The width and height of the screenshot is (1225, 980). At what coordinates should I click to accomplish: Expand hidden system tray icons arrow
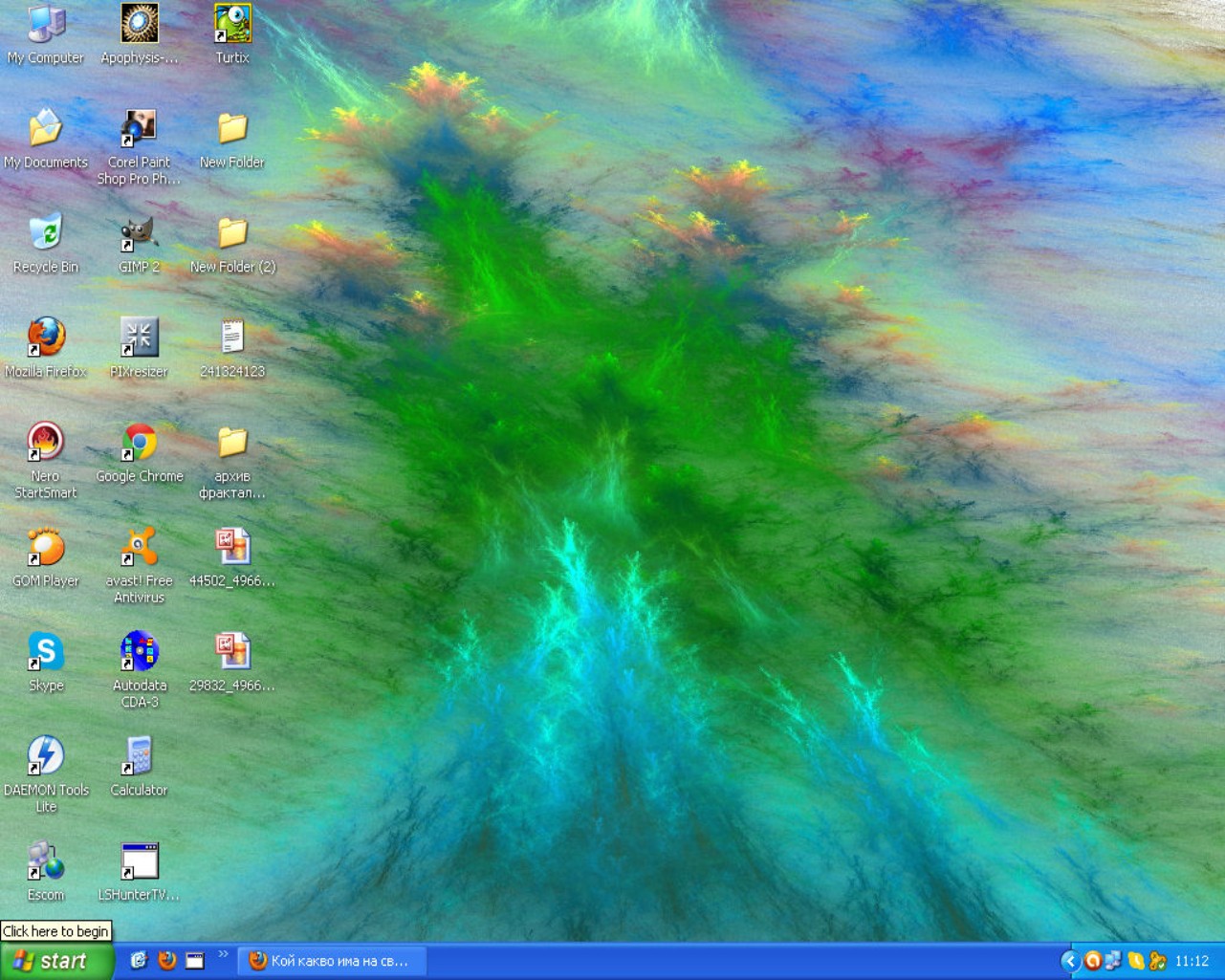[1070, 961]
